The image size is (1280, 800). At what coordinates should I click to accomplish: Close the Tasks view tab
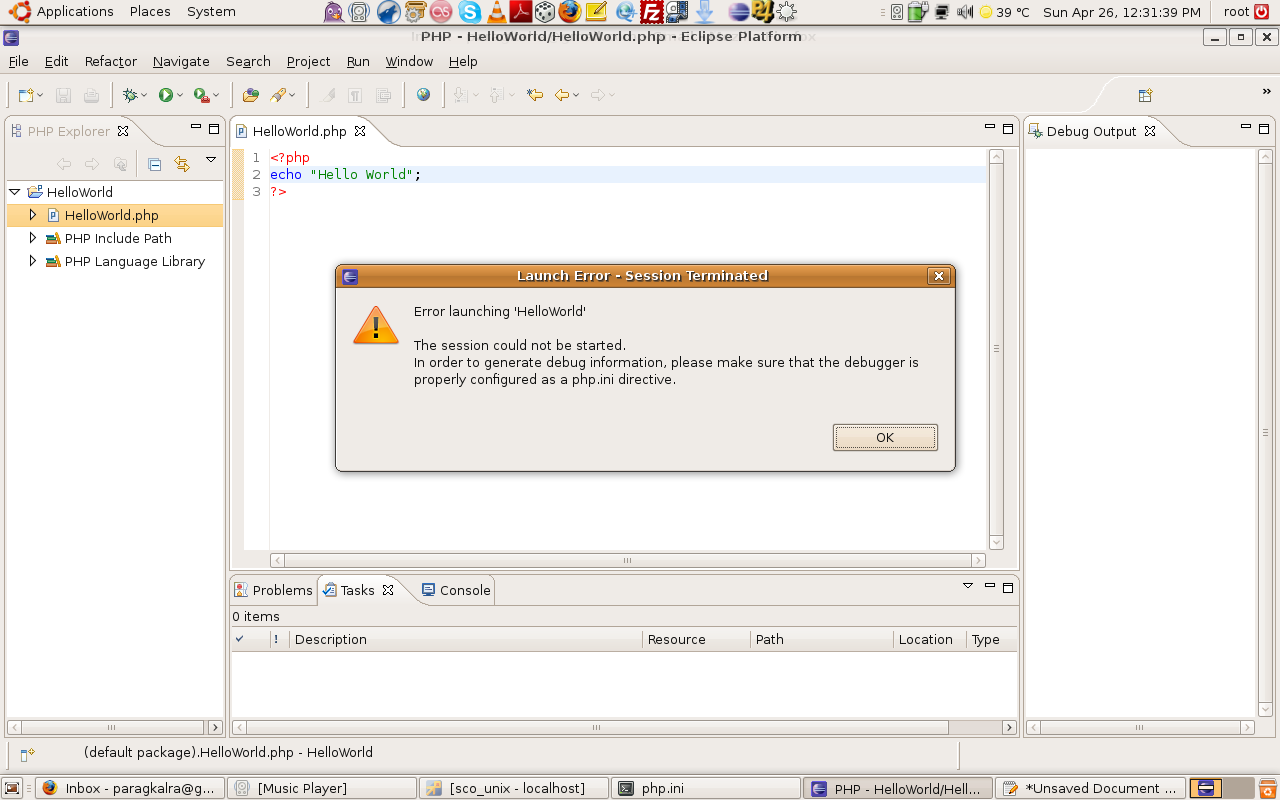[388, 590]
